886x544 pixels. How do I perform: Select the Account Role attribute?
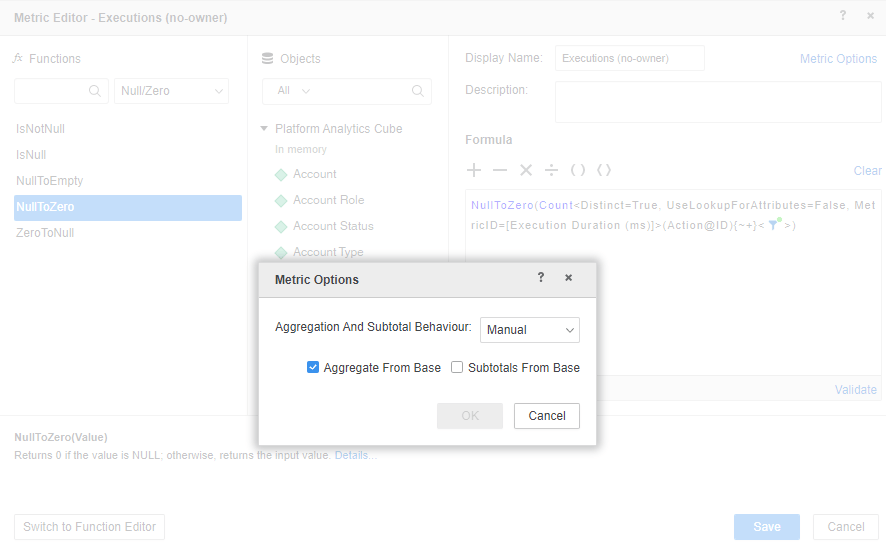click(x=328, y=200)
